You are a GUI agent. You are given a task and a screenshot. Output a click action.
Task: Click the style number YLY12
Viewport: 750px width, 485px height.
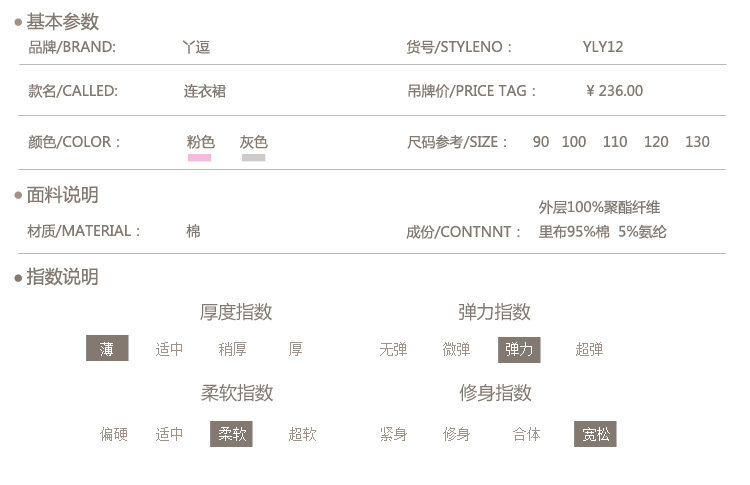[603, 47]
